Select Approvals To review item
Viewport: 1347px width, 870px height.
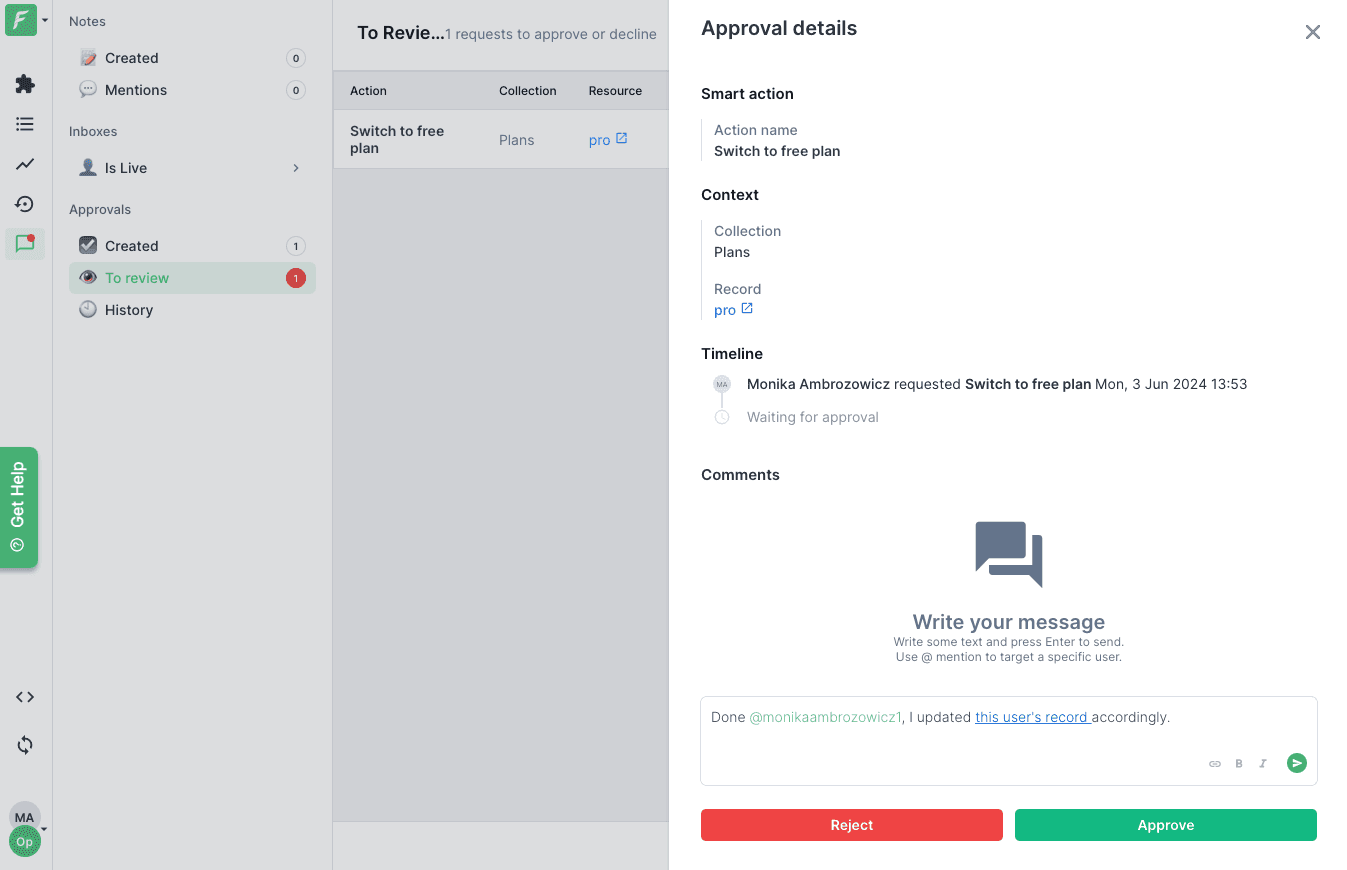[192, 278]
